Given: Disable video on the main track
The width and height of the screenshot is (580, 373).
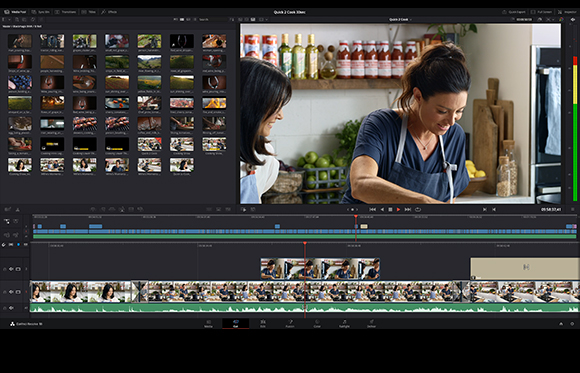Looking at the screenshot, I should pos(18,292).
